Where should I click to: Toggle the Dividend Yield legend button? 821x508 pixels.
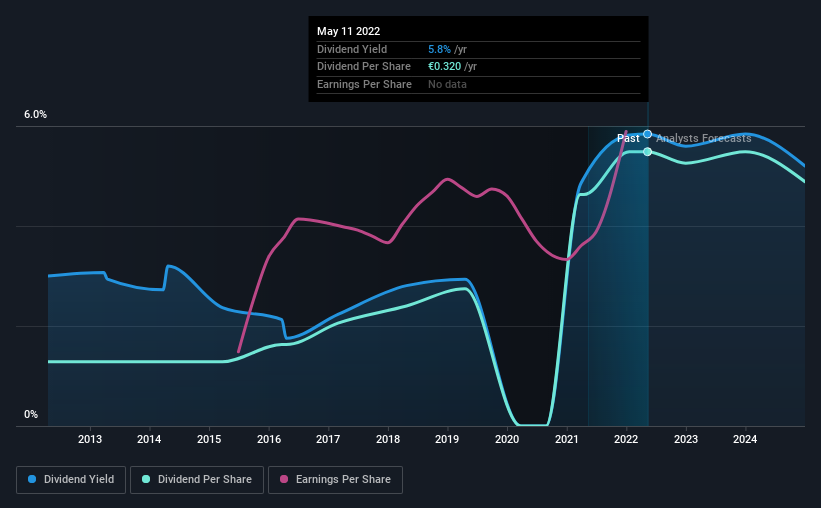coord(71,480)
